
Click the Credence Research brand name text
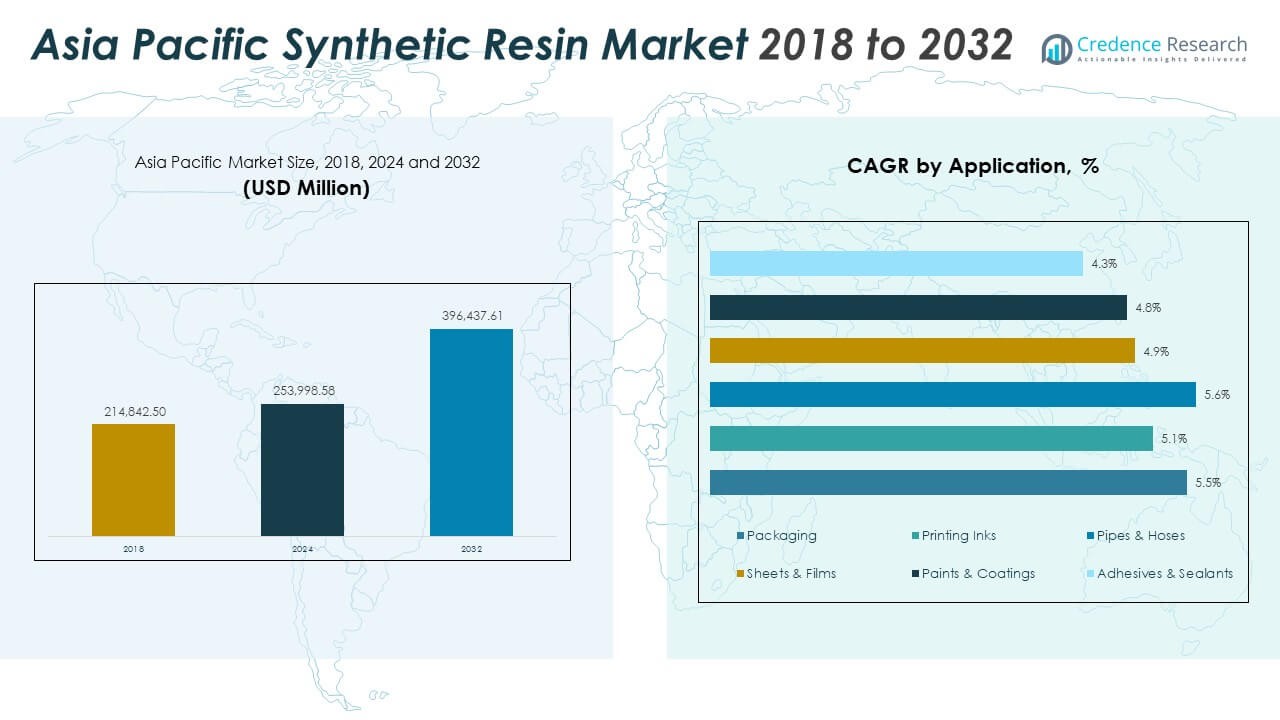pos(1162,44)
